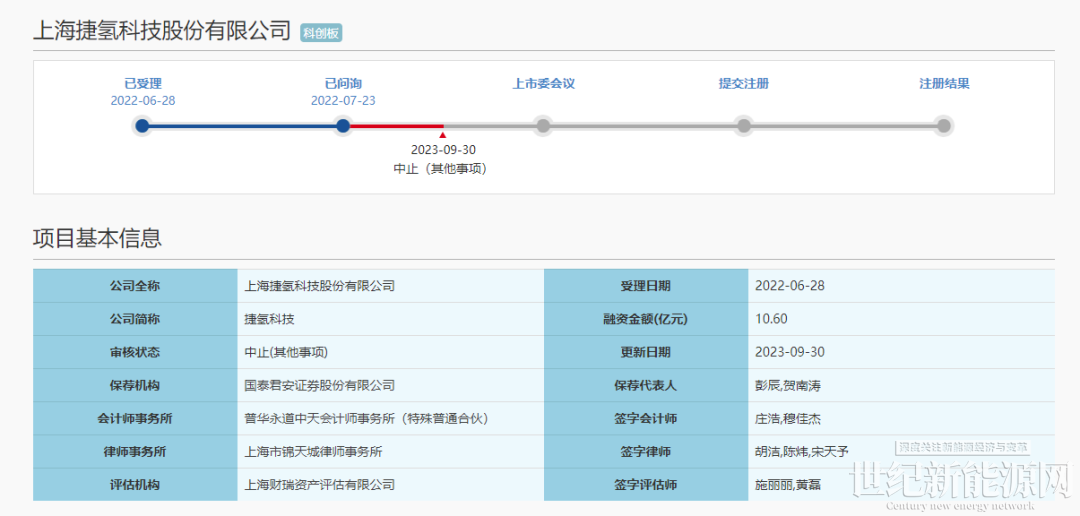The width and height of the screenshot is (1080, 516).
Task: Click the 评估机构 header cell
Action: tap(135, 485)
